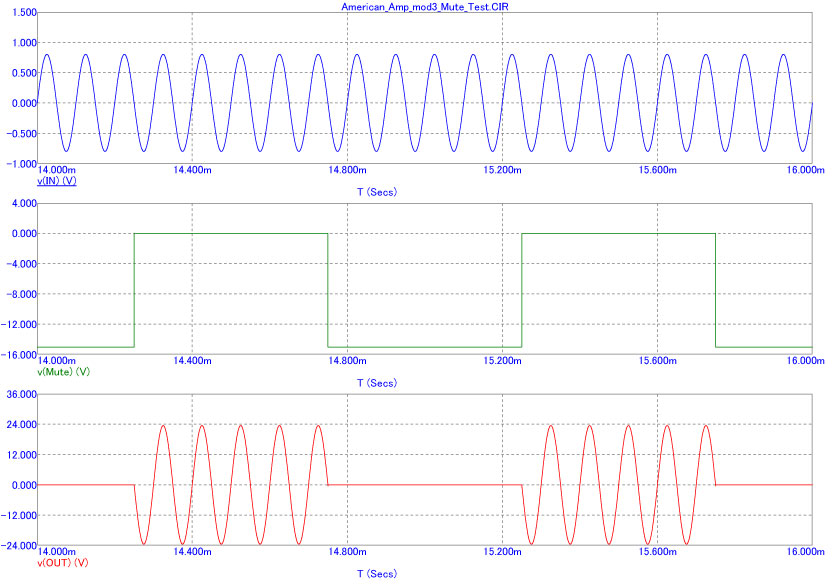Click 14.000m time label in v(IN) plot
The width and height of the screenshot is (833, 584).
pyautogui.click(x=56, y=170)
